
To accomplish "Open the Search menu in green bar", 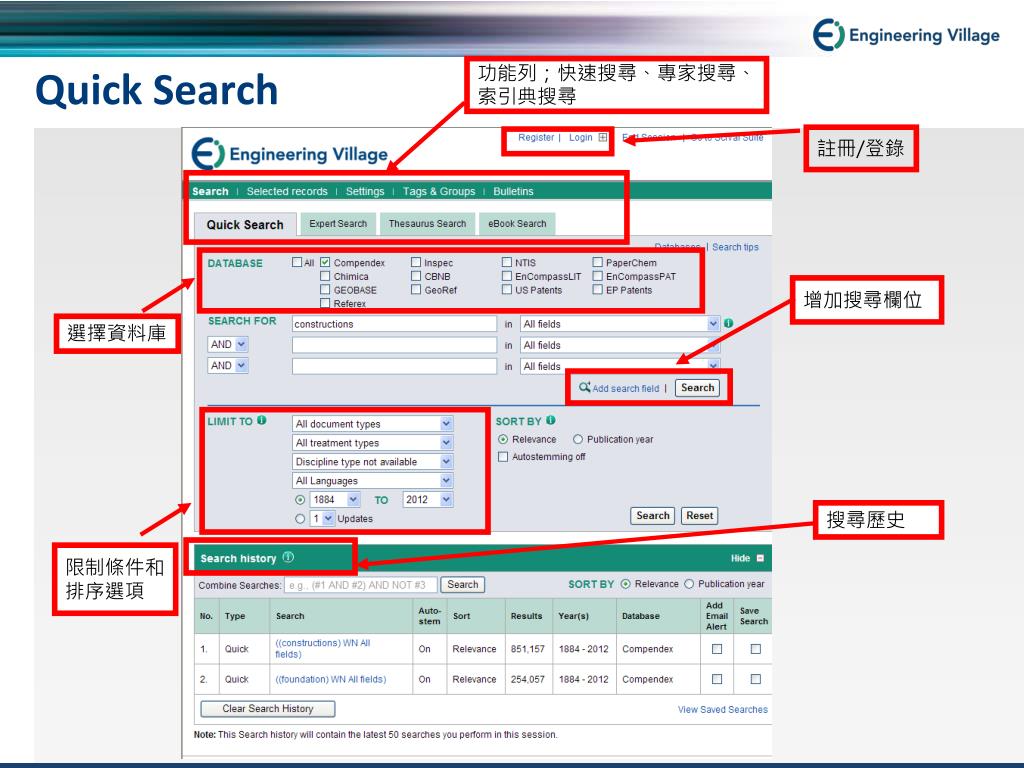I will coord(210,191).
